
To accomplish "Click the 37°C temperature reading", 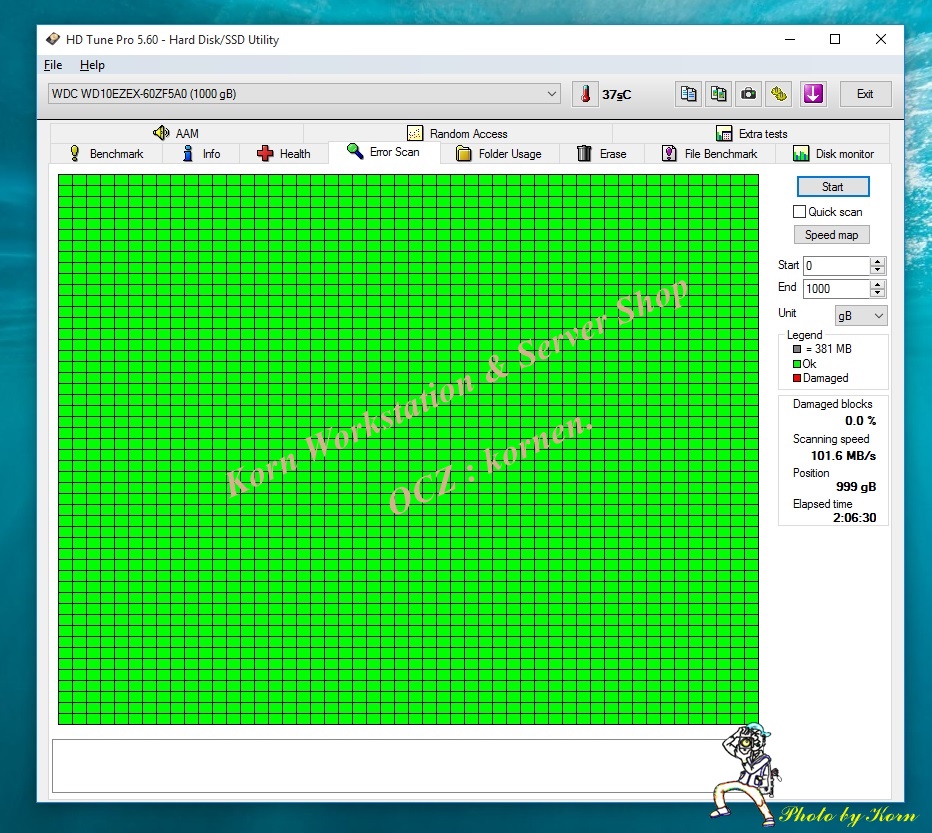I will pyautogui.click(x=616, y=95).
